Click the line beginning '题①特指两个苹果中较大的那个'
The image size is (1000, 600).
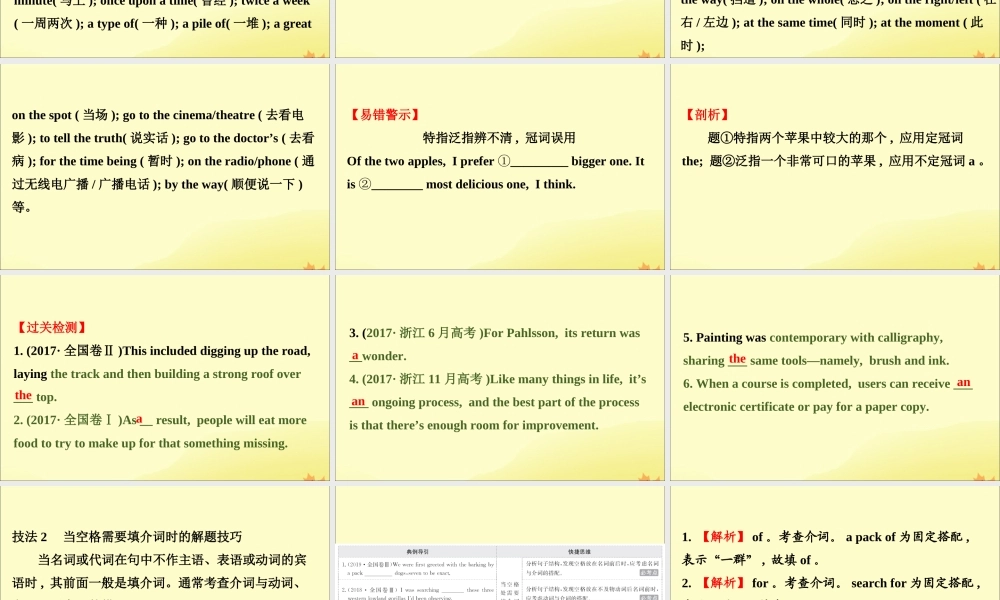[x=835, y=138]
